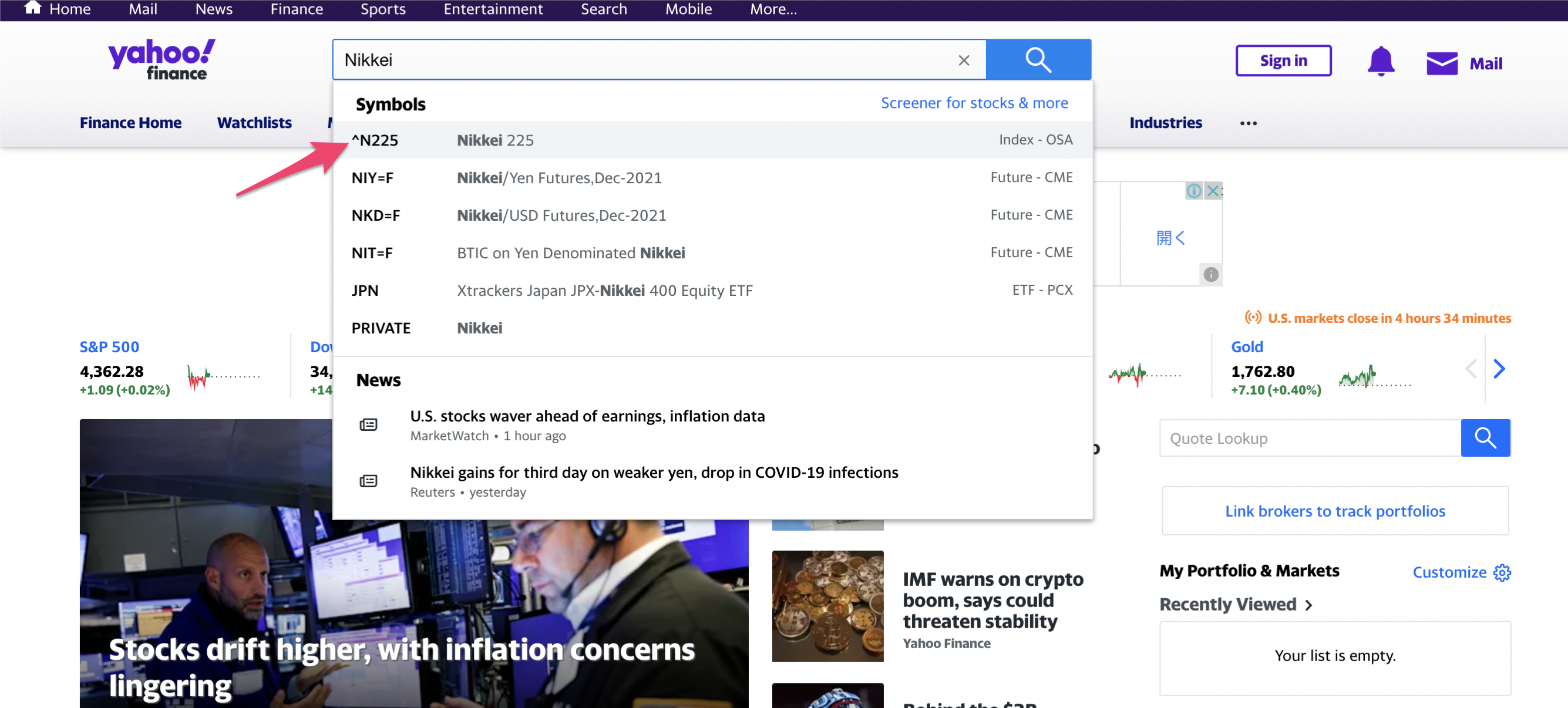
Task: Go to Finance in the top bar
Action: tap(297, 9)
